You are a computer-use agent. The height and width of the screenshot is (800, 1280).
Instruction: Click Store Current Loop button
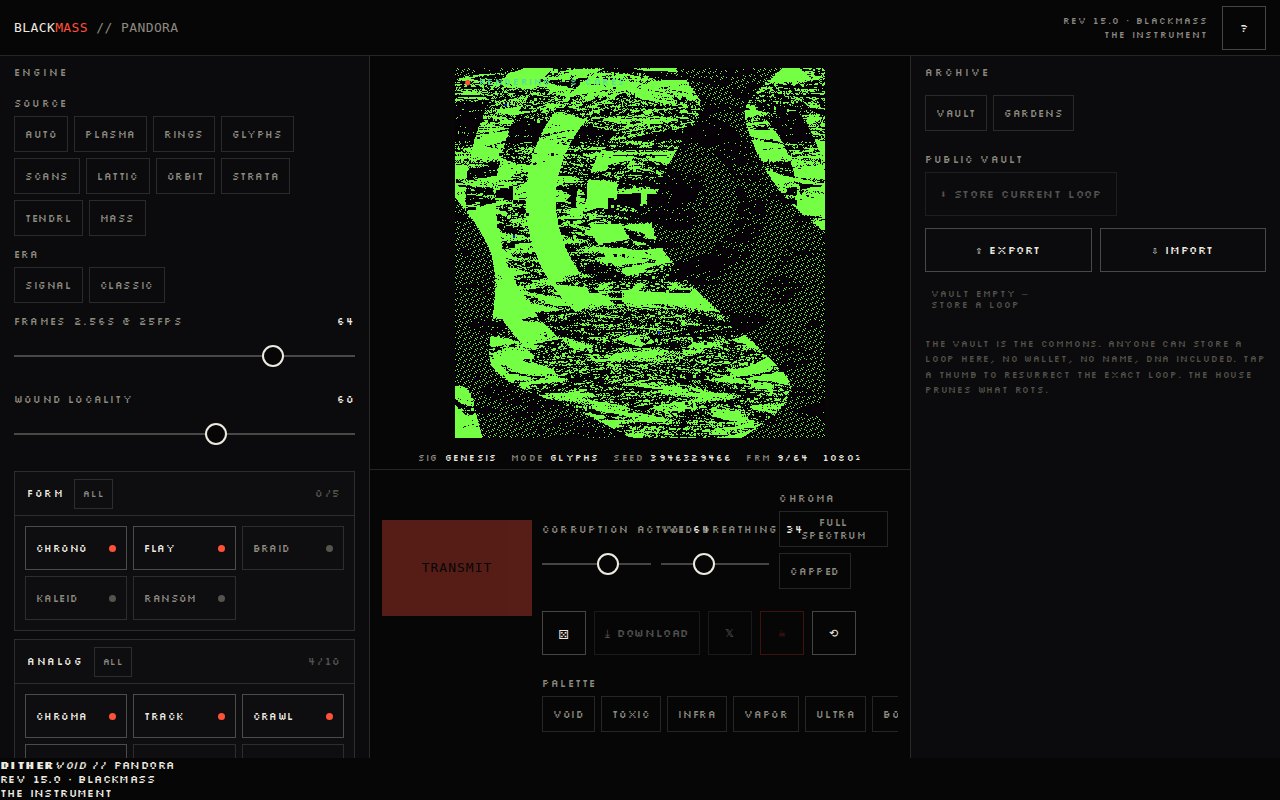pyautogui.click(x=1021, y=194)
